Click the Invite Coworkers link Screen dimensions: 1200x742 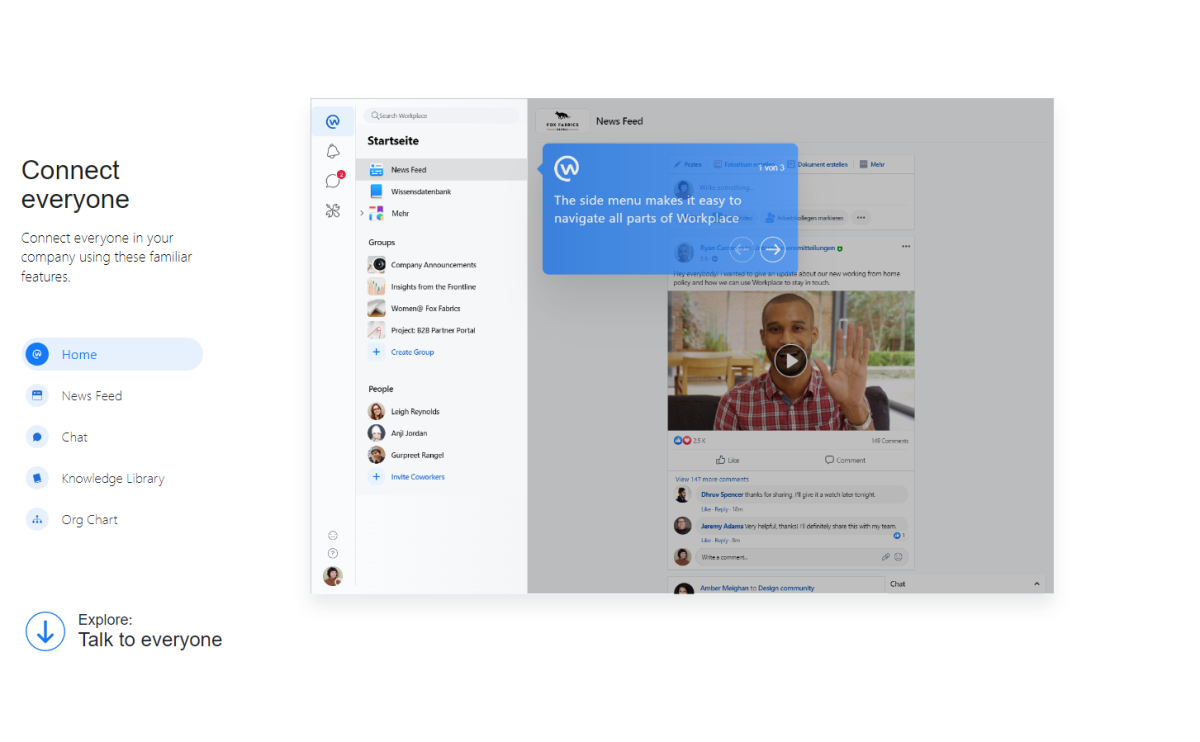pyautogui.click(x=418, y=477)
